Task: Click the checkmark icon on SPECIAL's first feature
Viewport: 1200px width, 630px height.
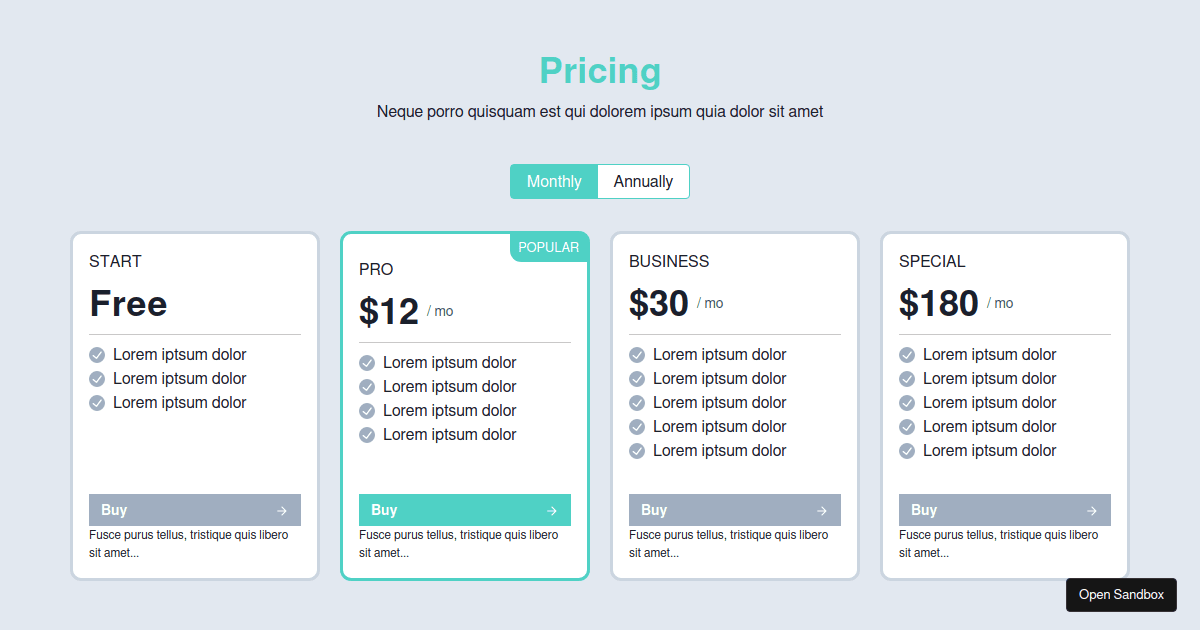Action: tap(907, 354)
